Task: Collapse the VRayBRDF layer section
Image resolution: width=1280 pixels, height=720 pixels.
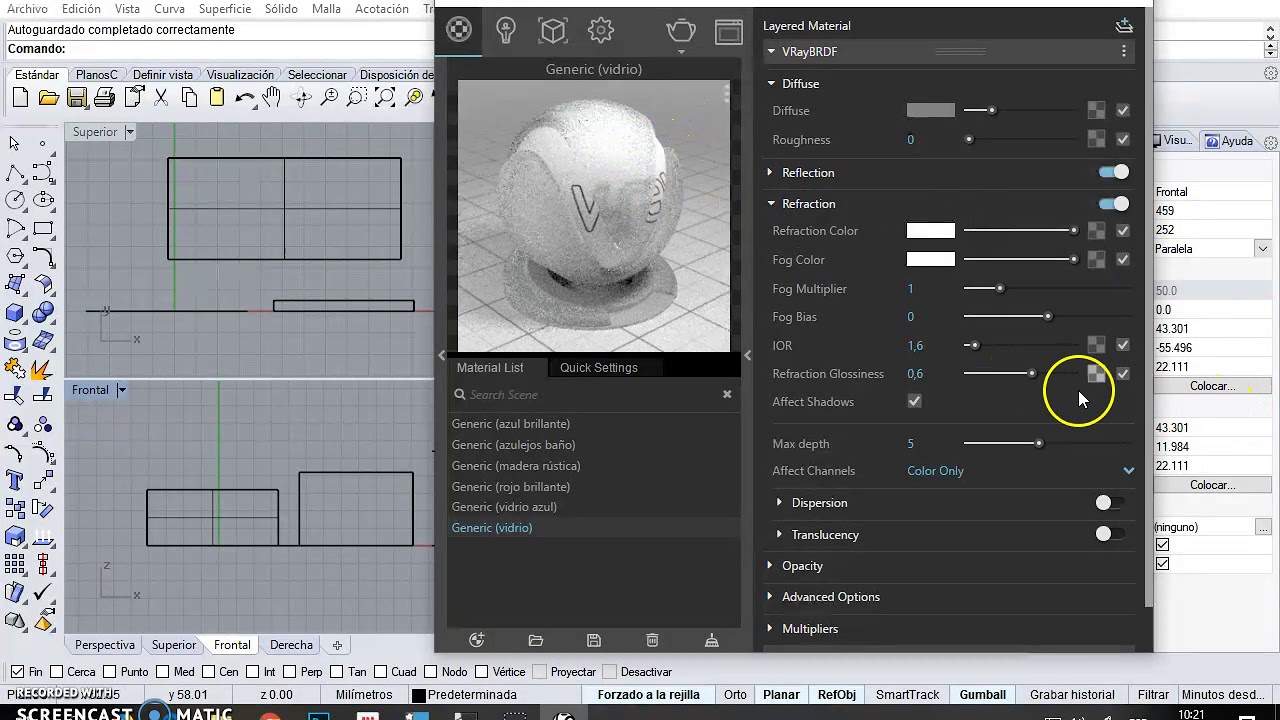Action: coord(771,51)
